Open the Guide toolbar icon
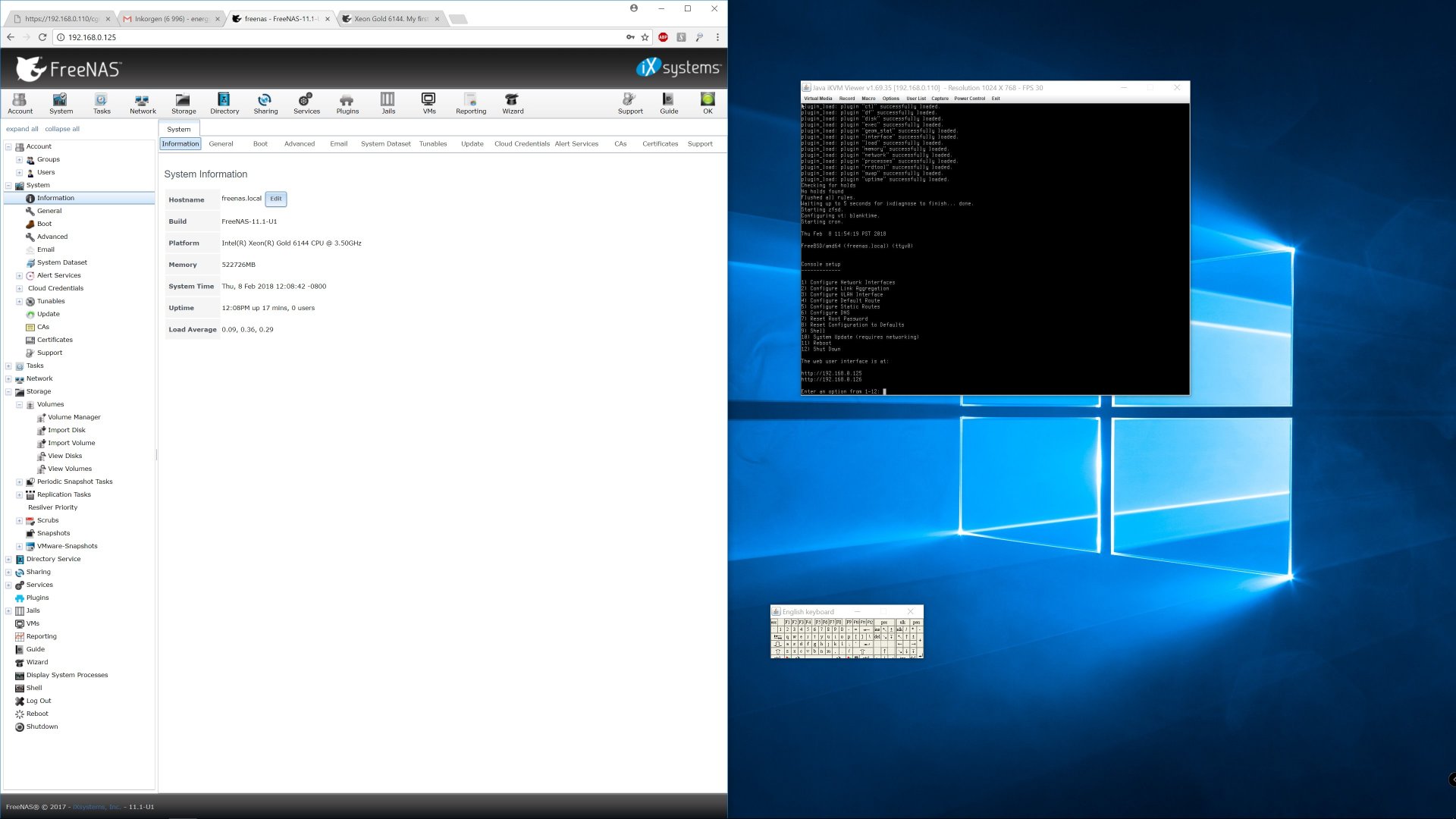The height and width of the screenshot is (819, 1456). pyautogui.click(x=669, y=103)
